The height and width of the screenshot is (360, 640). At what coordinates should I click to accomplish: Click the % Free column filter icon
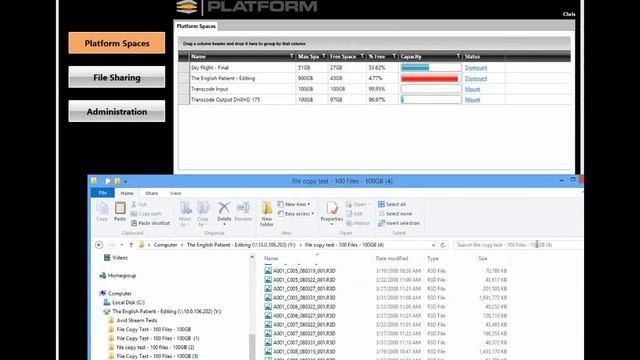pyautogui.click(x=394, y=56)
